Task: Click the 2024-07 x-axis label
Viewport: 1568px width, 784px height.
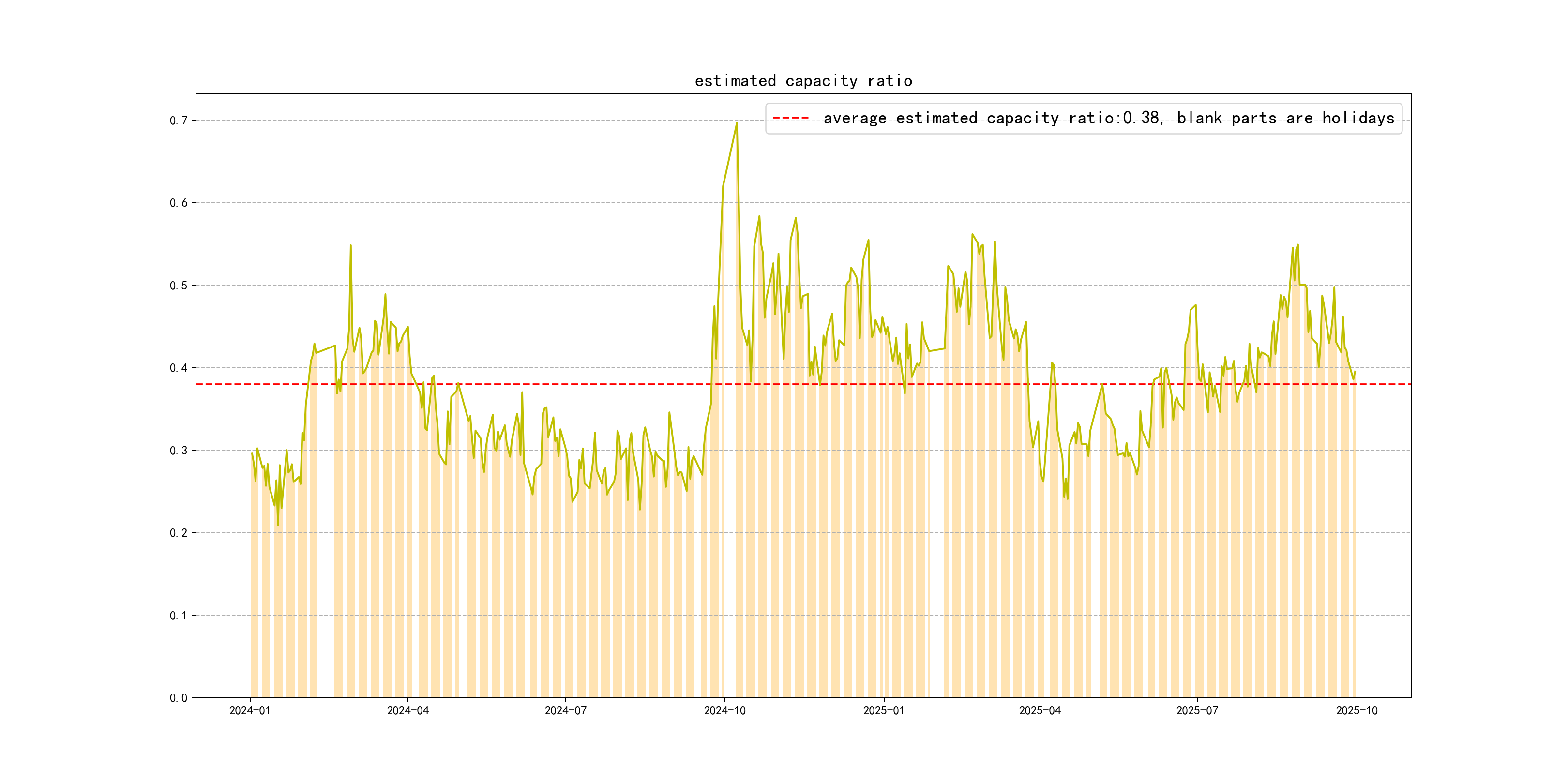Action: (565, 710)
